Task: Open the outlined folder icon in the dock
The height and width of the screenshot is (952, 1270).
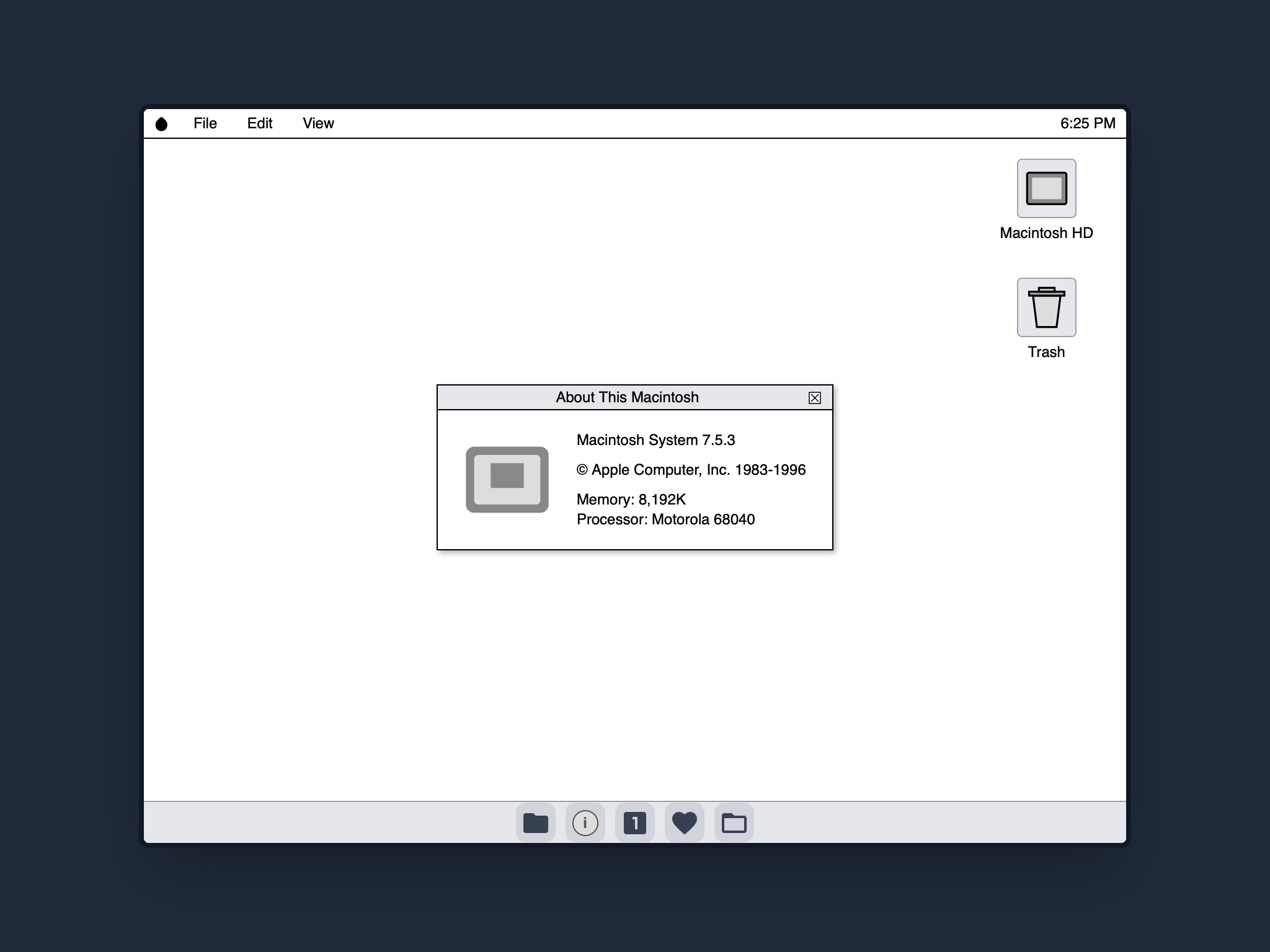Action: tap(734, 822)
